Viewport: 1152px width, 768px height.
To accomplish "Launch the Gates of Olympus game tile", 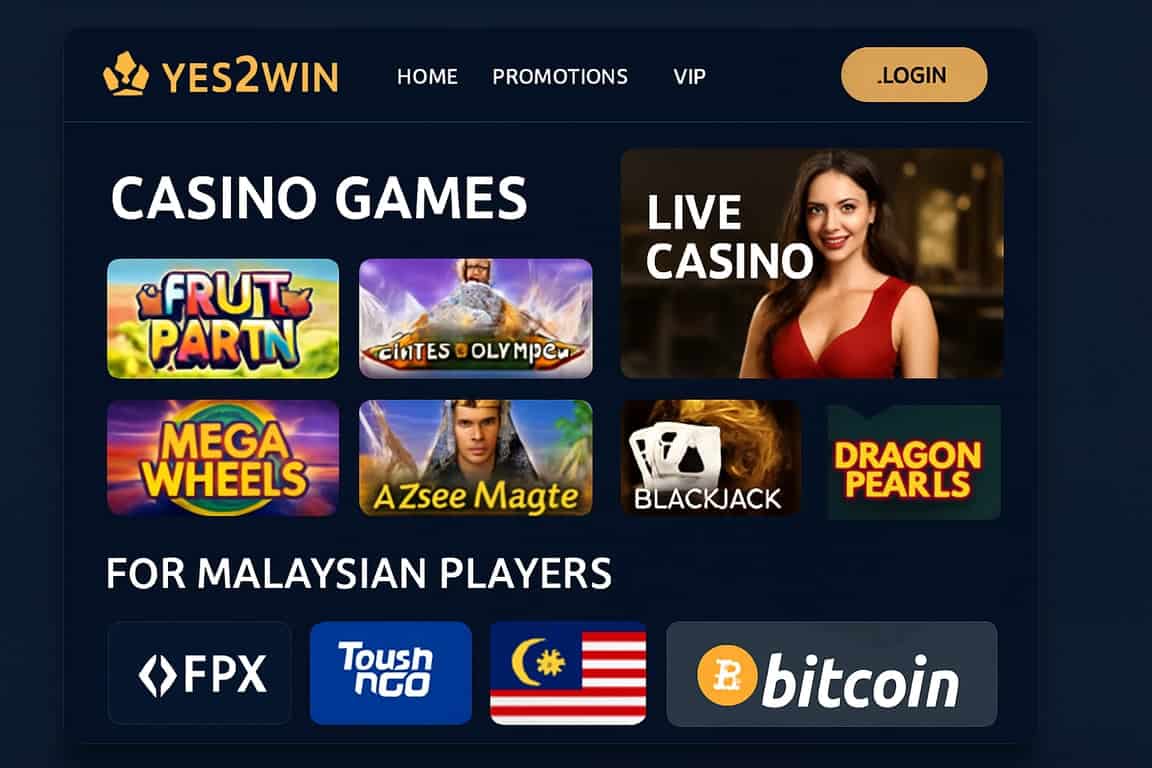I will click(475, 318).
